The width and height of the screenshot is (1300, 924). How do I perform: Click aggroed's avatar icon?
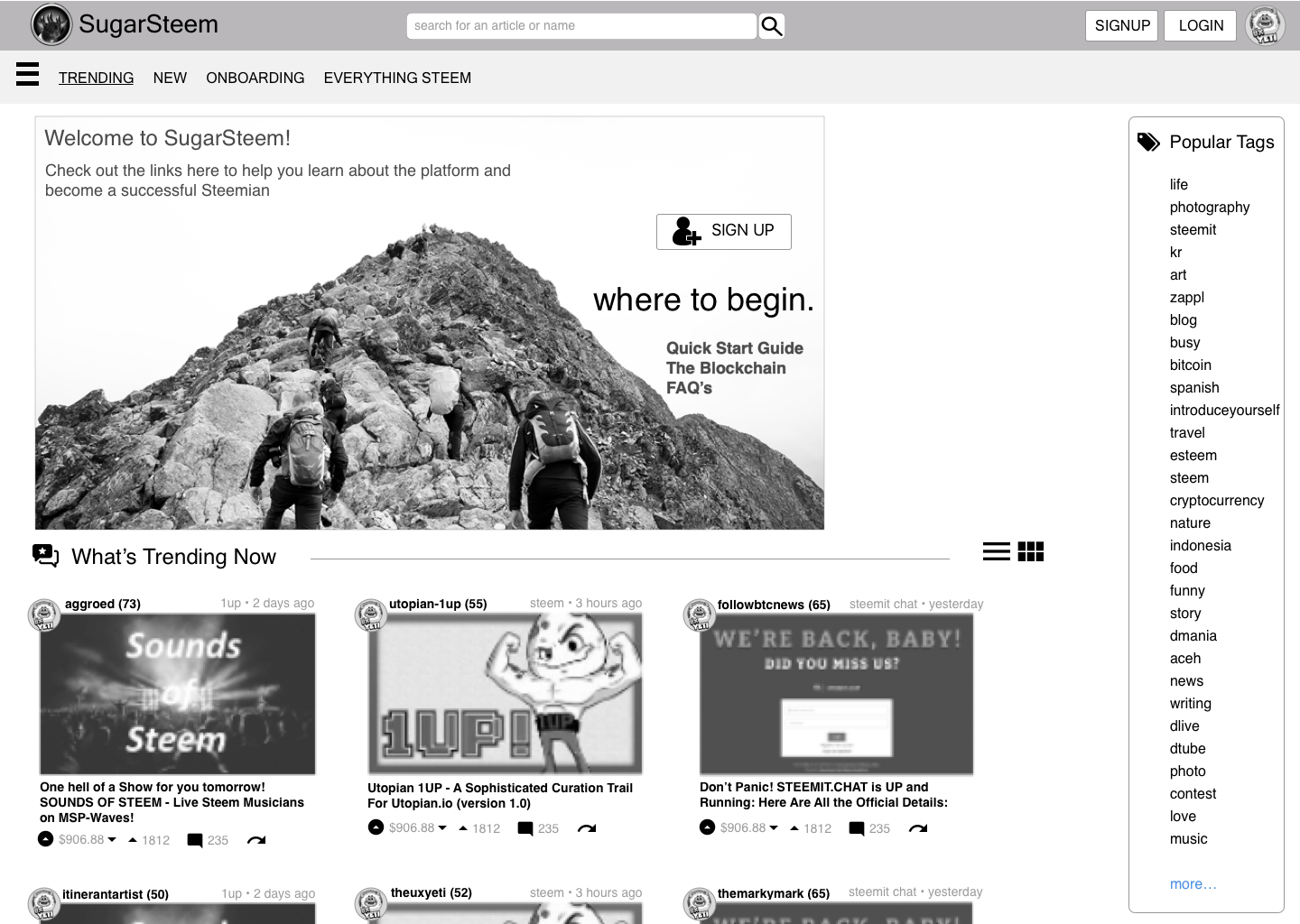(44, 614)
